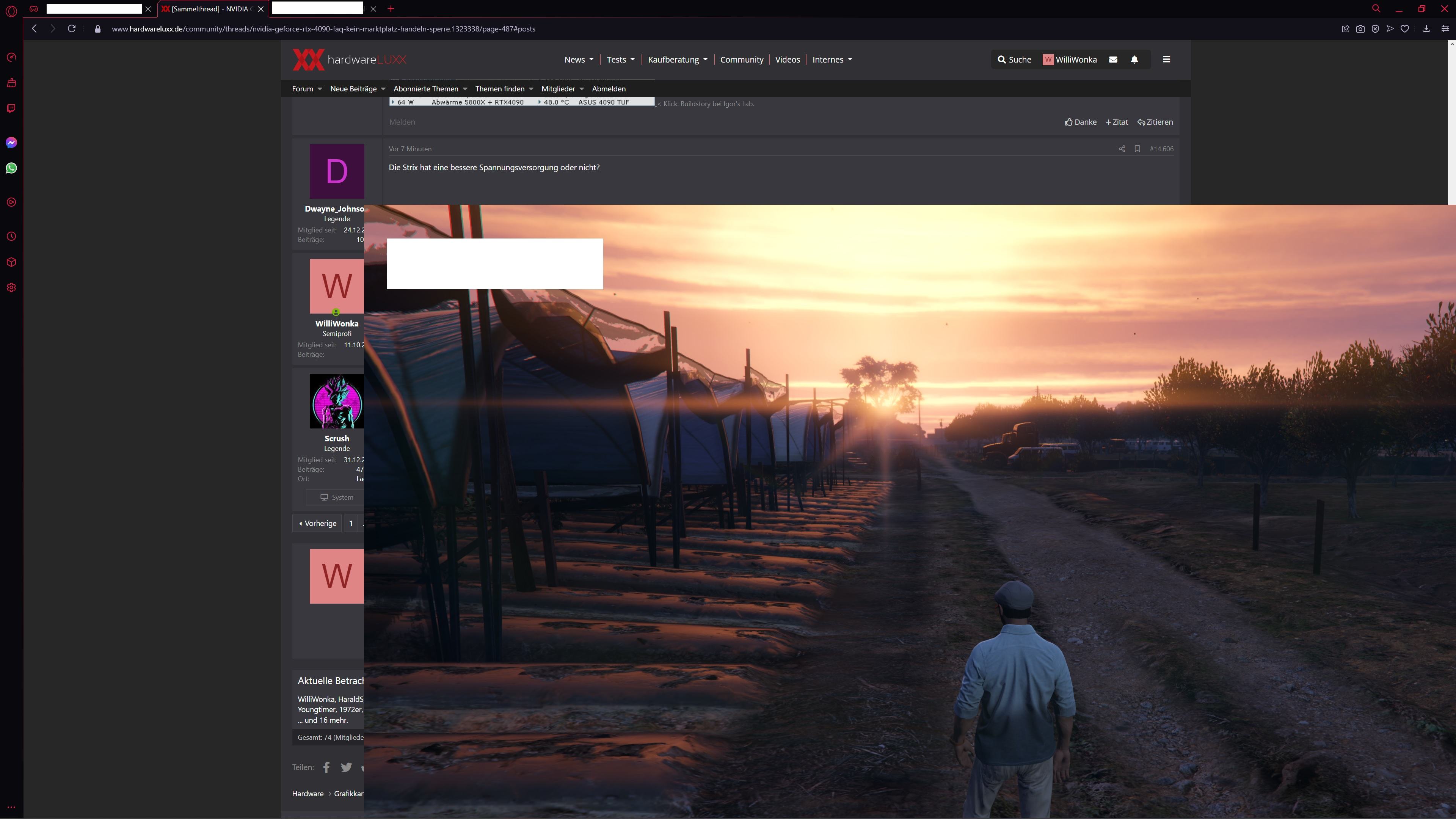Go to the Vorherige page
The height and width of the screenshot is (819, 1456).
(317, 523)
